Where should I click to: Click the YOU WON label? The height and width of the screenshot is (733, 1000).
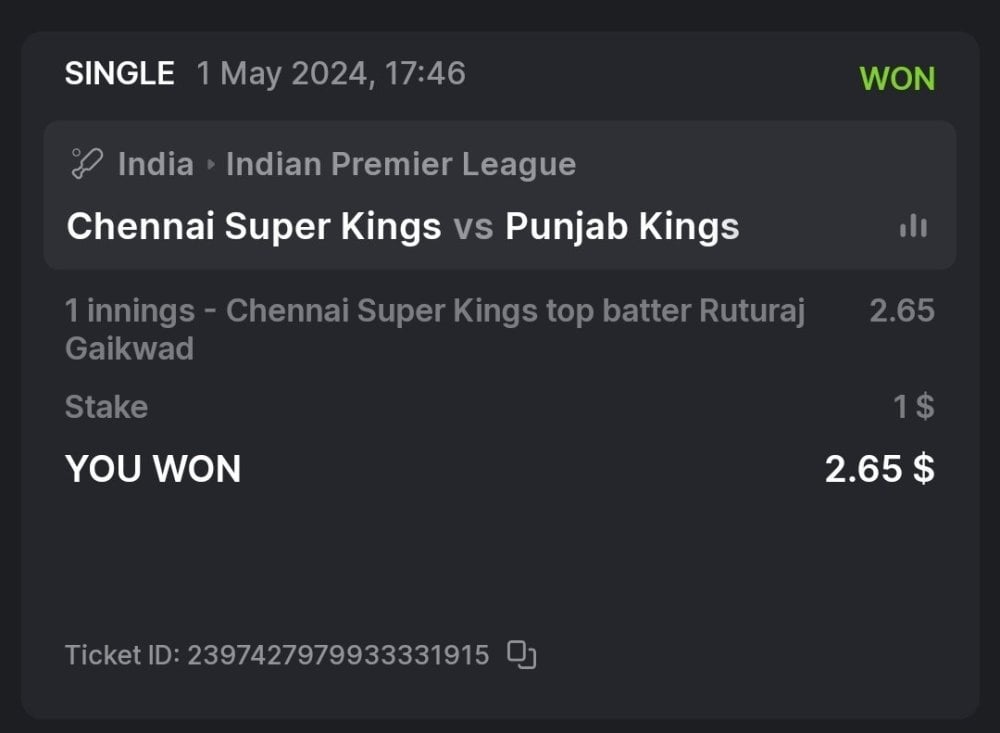pos(153,468)
